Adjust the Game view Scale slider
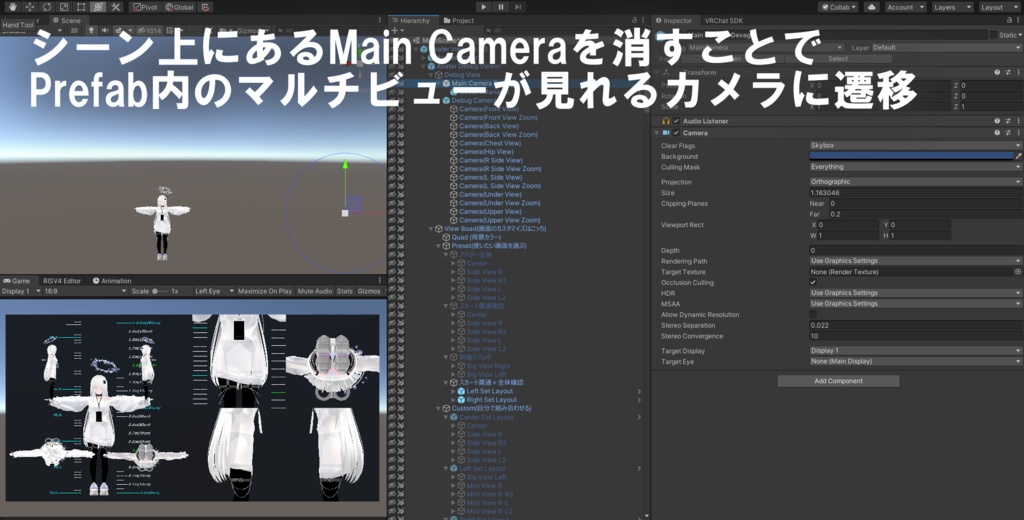 (160, 291)
